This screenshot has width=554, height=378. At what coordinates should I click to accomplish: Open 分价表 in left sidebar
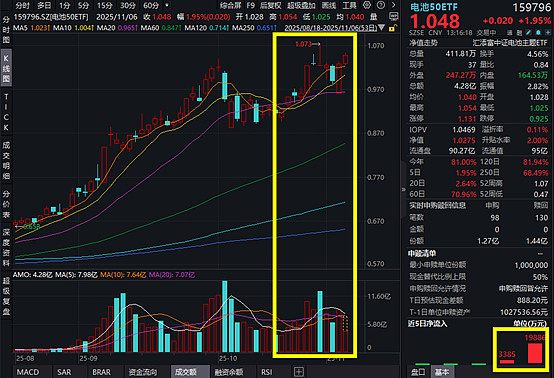click(6, 204)
